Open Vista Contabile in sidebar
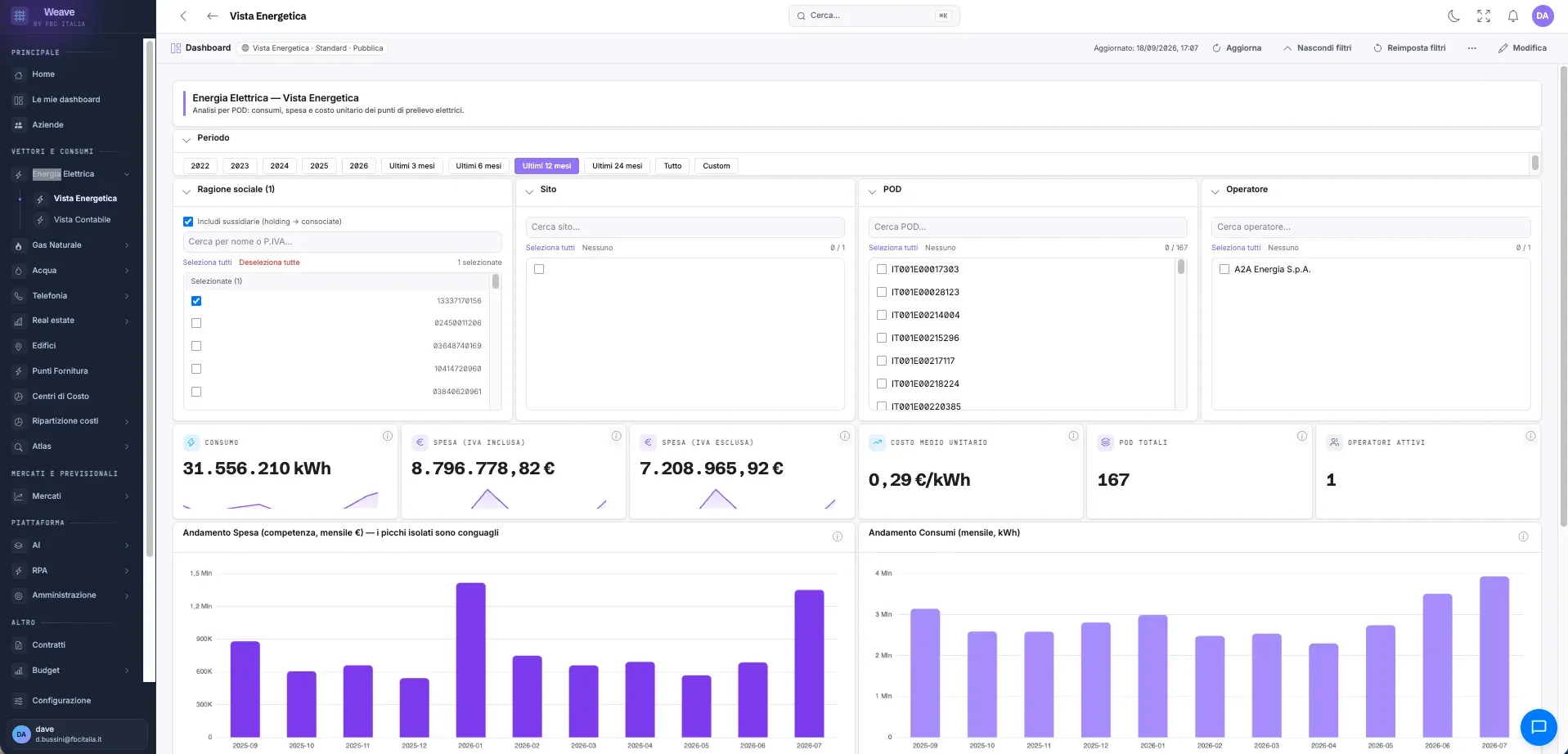The image size is (1568, 754). [82, 220]
